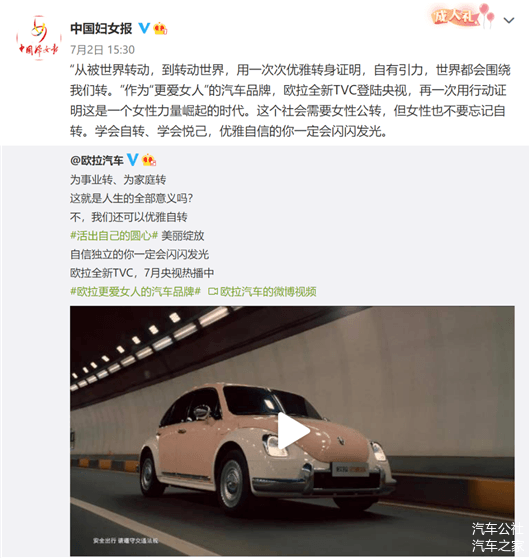Image resolution: width=530 pixels, height=558 pixels.
Task: Click the 安全出行 caption at video bottom
Action: (126, 541)
